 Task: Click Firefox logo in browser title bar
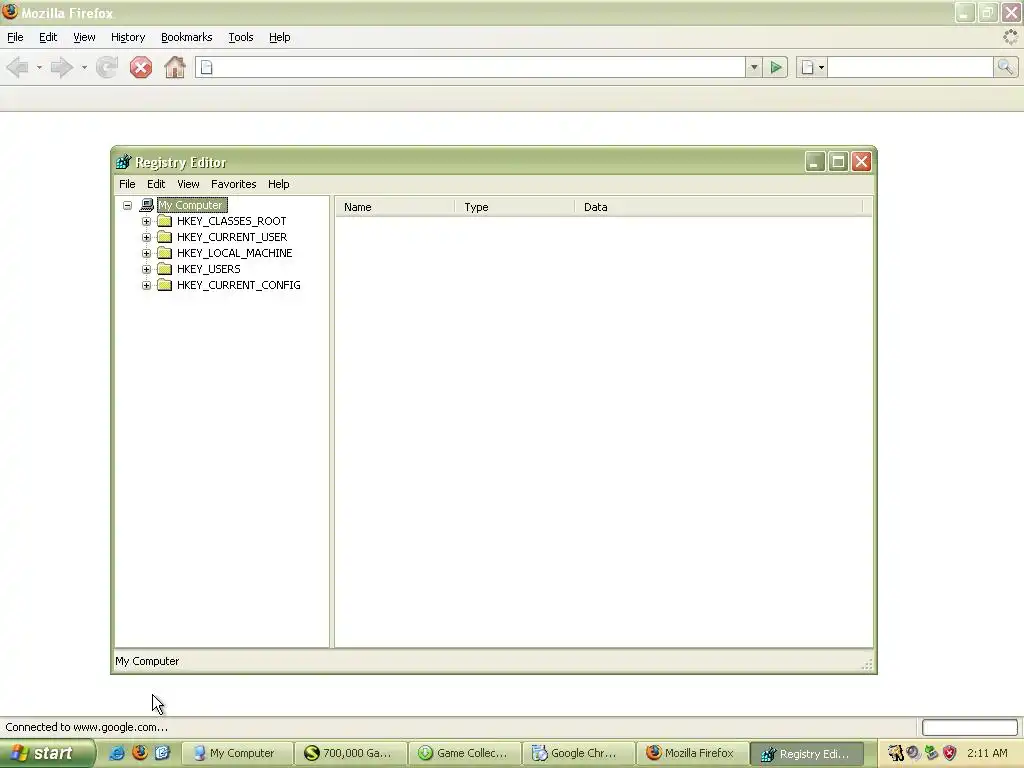tap(10, 12)
